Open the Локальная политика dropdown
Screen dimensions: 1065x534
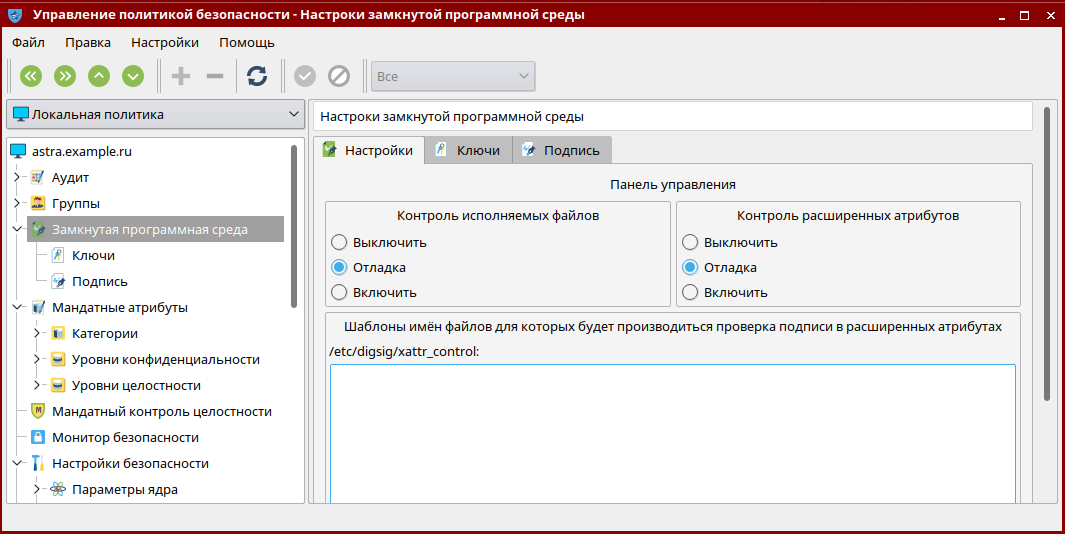(x=156, y=114)
